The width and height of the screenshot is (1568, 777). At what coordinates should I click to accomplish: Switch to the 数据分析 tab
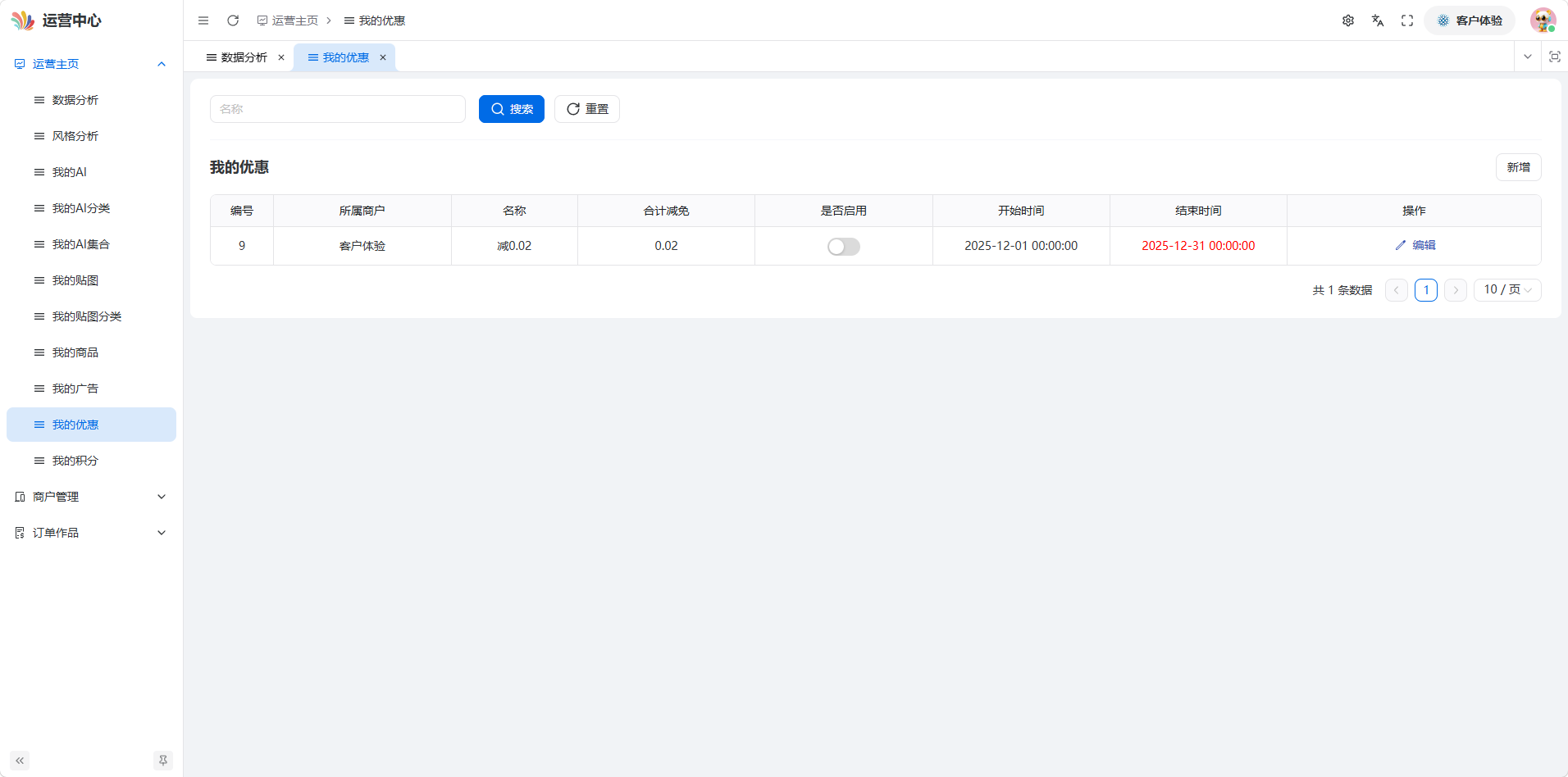coord(244,57)
